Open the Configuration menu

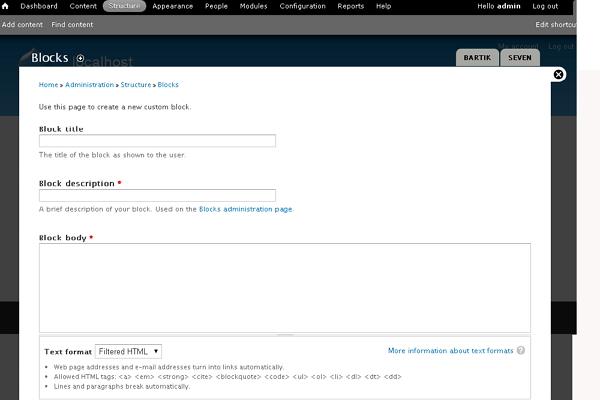click(x=302, y=6)
